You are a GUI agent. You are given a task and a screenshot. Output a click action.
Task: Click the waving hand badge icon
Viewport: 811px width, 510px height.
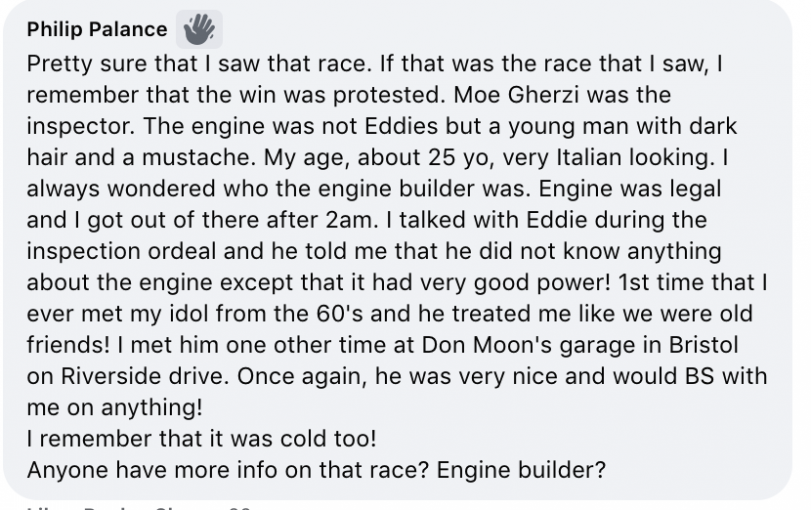click(199, 29)
